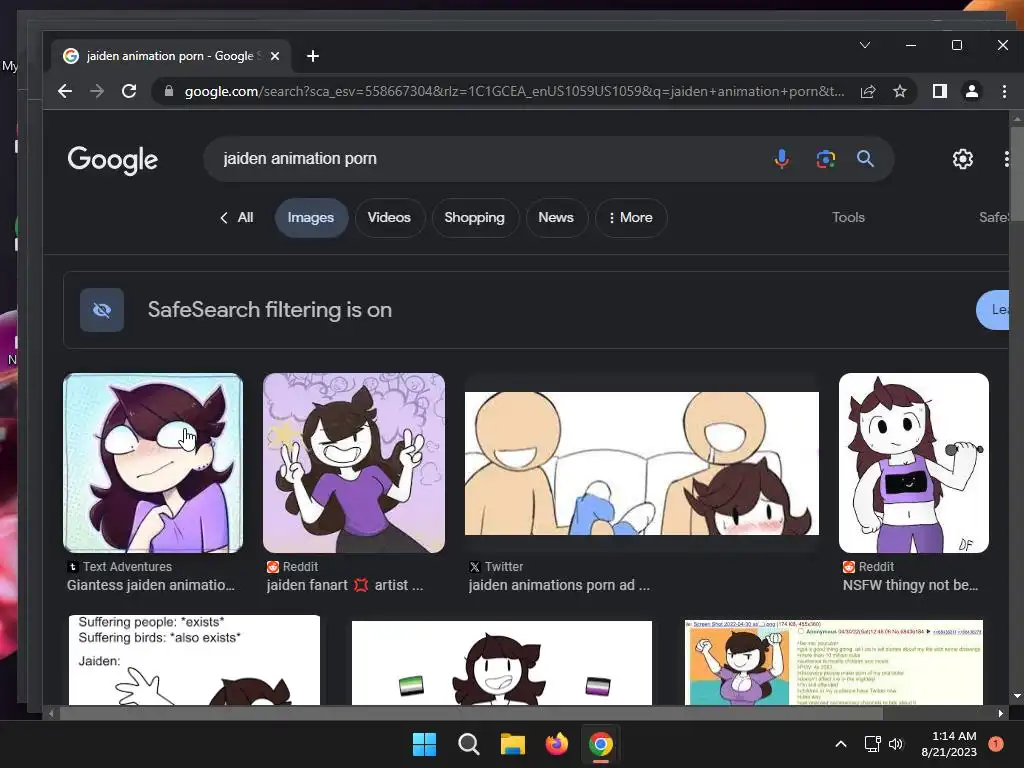1024x768 pixels.
Task: Open the Chrome profile avatar menu
Action: (972, 91)
